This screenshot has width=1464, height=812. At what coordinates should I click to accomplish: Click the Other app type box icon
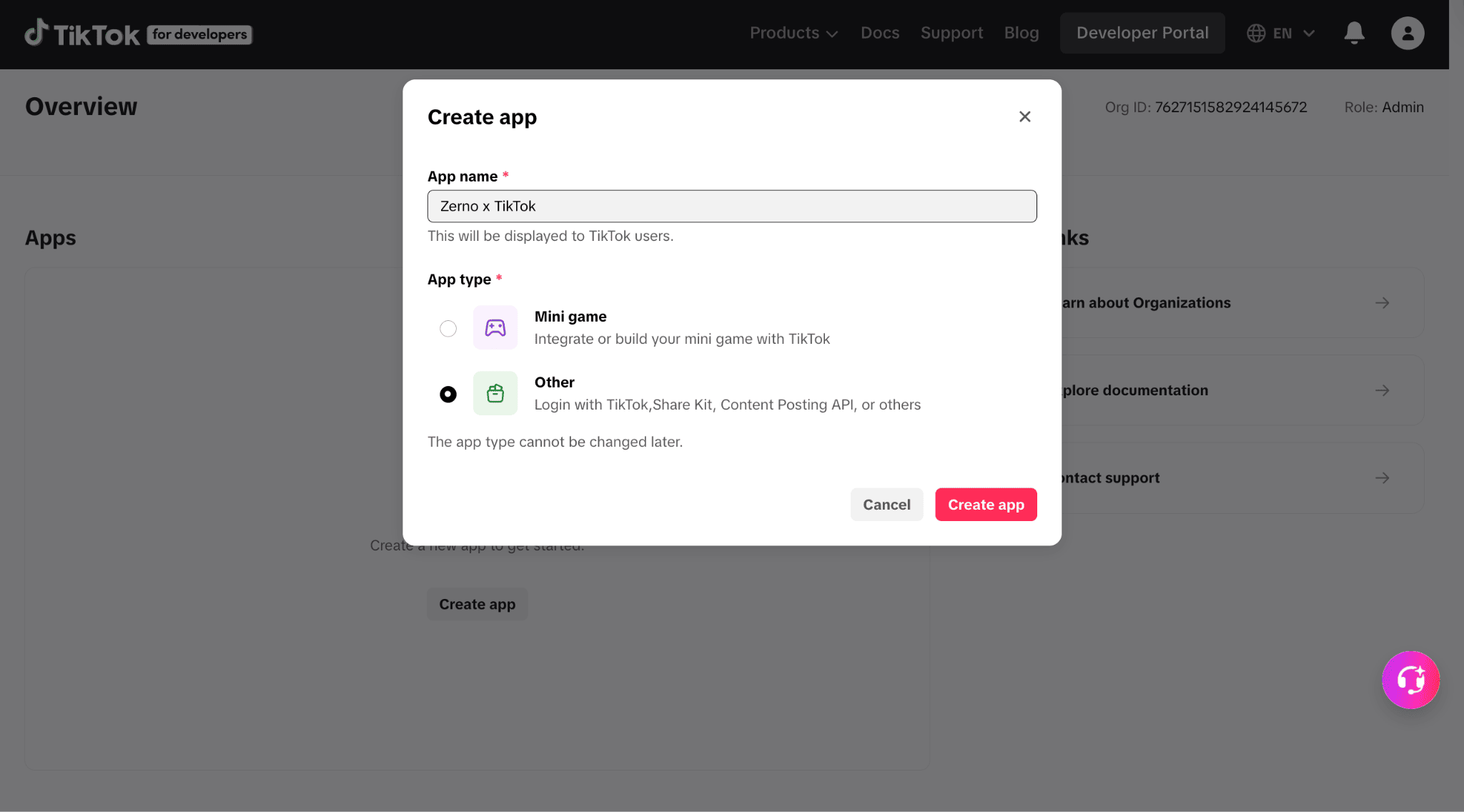tap(495, 393)
